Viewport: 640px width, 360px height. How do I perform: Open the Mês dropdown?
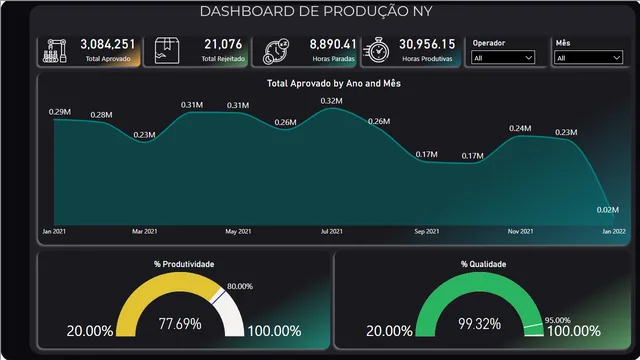click(x=588, y=58)
